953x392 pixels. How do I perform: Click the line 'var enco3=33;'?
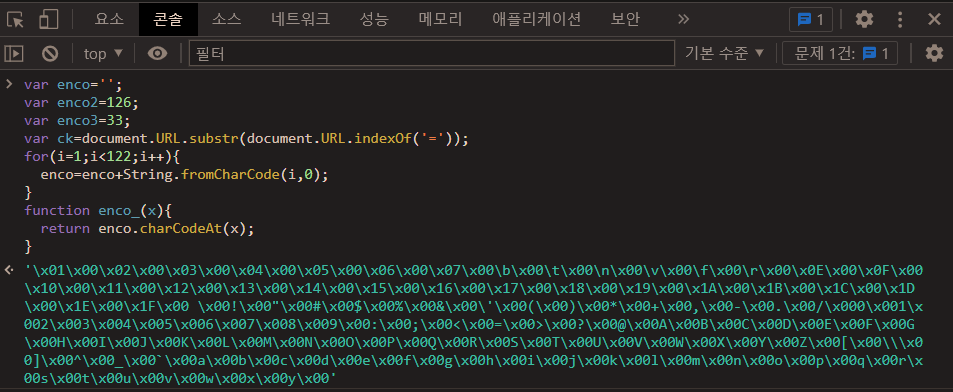coord(78,120)
